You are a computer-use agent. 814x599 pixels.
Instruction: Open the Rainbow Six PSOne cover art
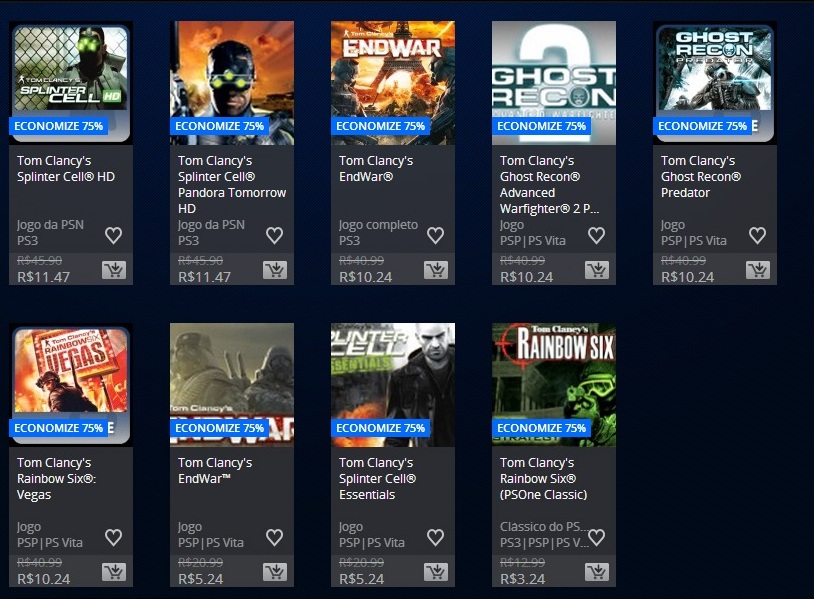click(x=553, y=385)
